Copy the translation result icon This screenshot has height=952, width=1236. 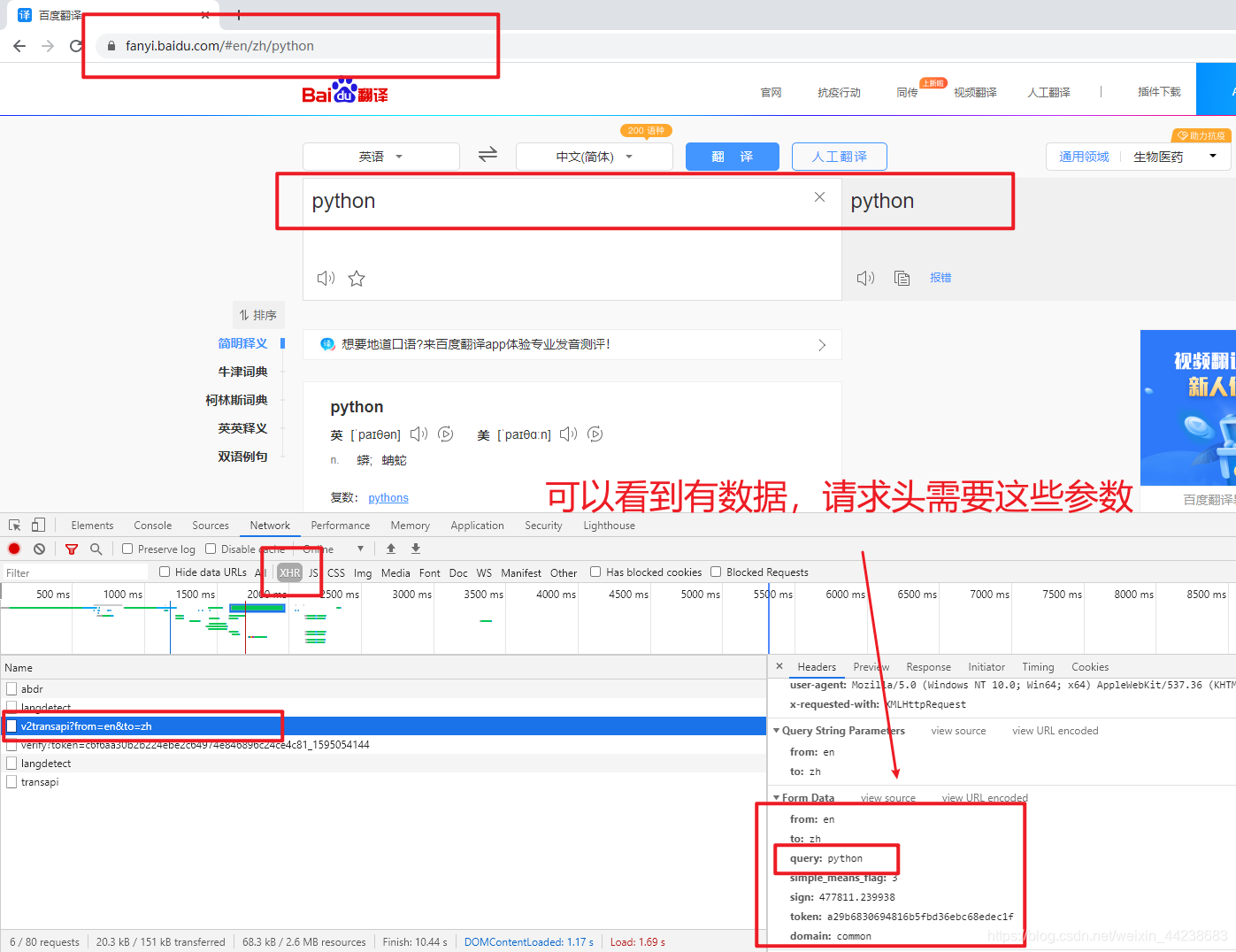[902, 278]
